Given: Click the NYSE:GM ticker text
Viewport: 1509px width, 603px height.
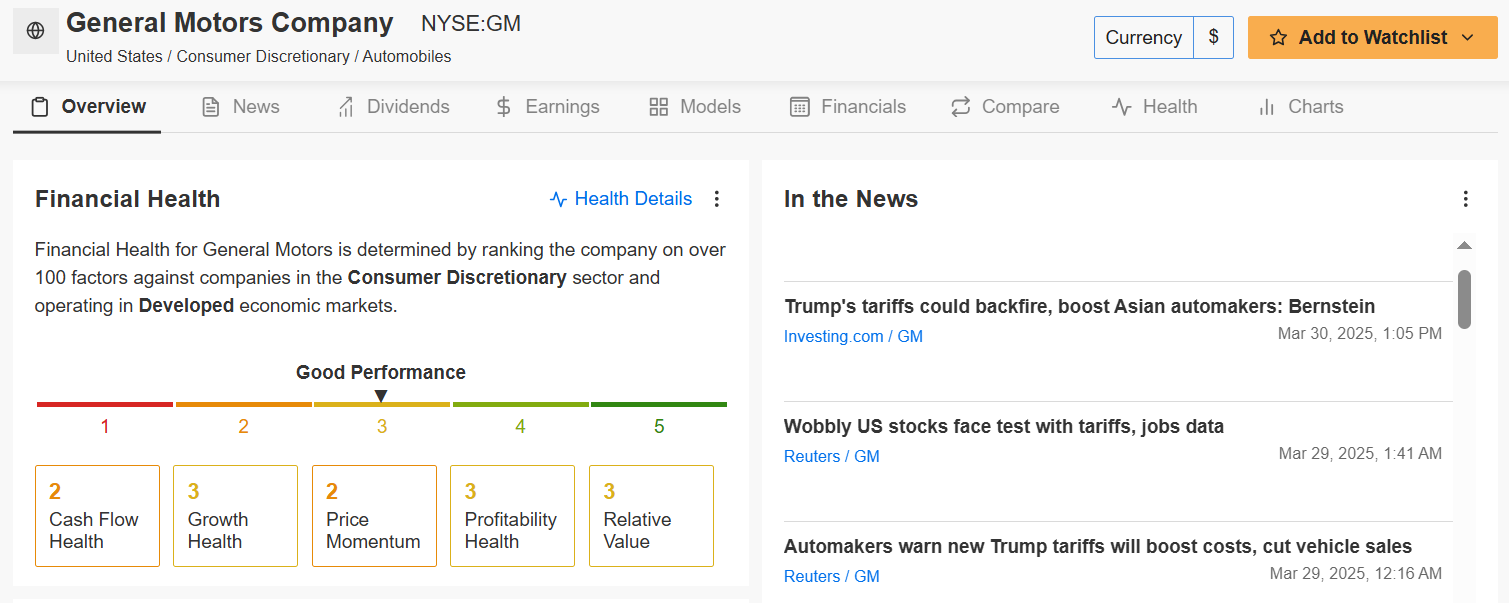Looking at the screenshot, I should [x=471, y=24].
